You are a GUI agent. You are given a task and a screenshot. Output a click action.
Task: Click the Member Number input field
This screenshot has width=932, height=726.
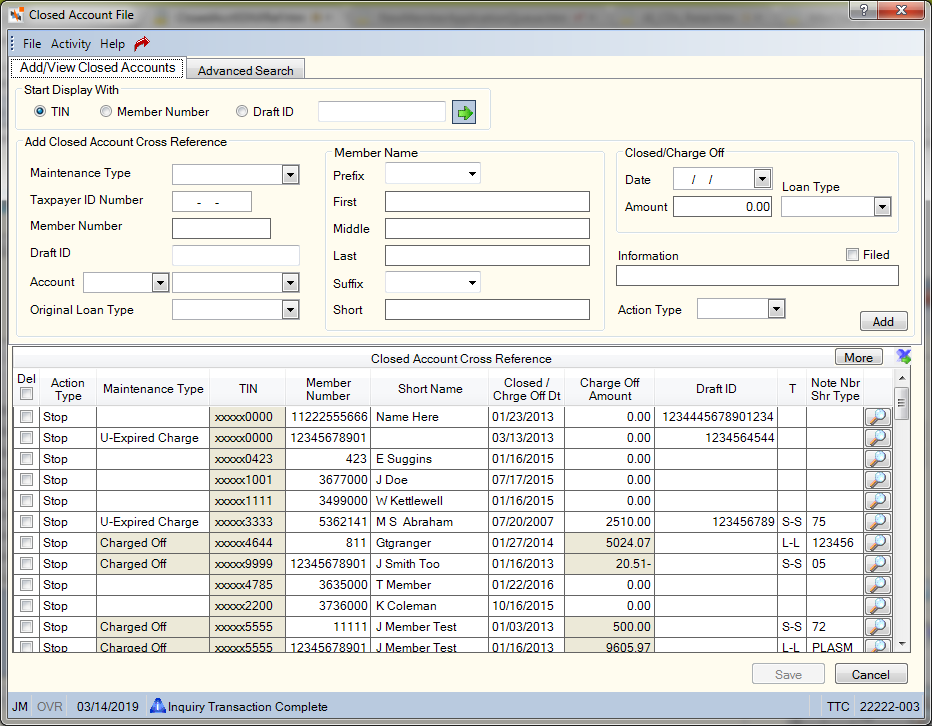(x=221, y=228)
